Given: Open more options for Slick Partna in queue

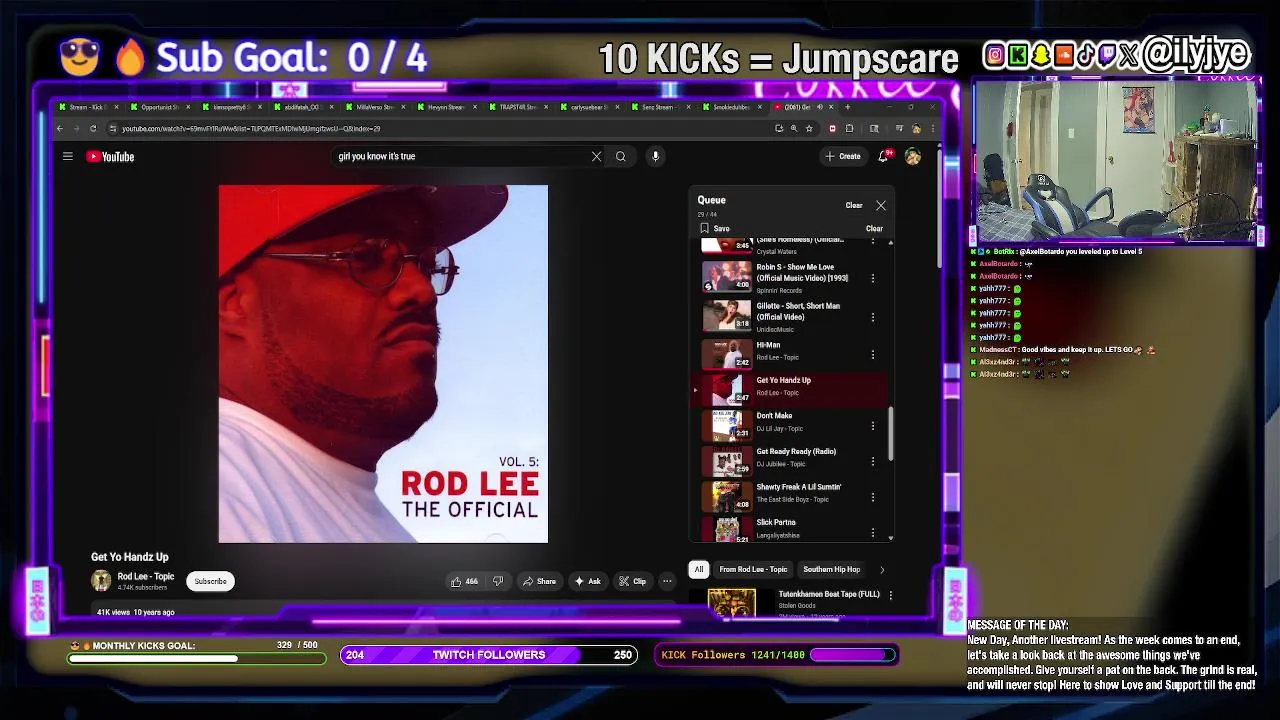Looking at the screenshot, I should 873,532.
